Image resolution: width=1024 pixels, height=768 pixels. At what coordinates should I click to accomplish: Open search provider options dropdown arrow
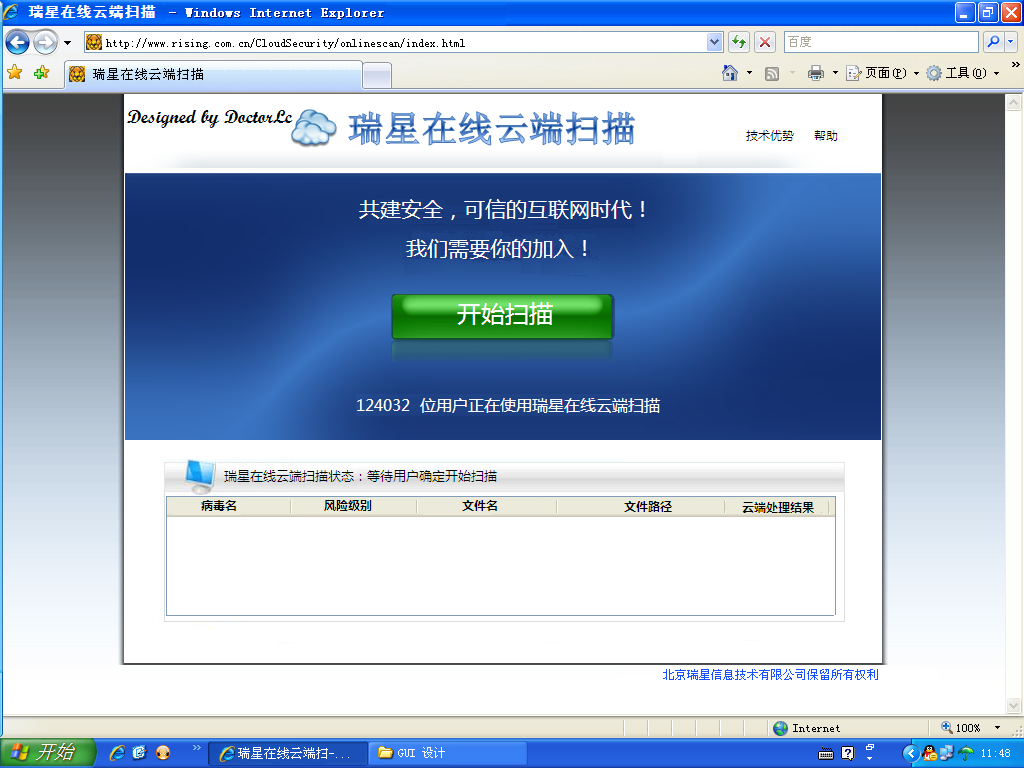coord(1010,42)
